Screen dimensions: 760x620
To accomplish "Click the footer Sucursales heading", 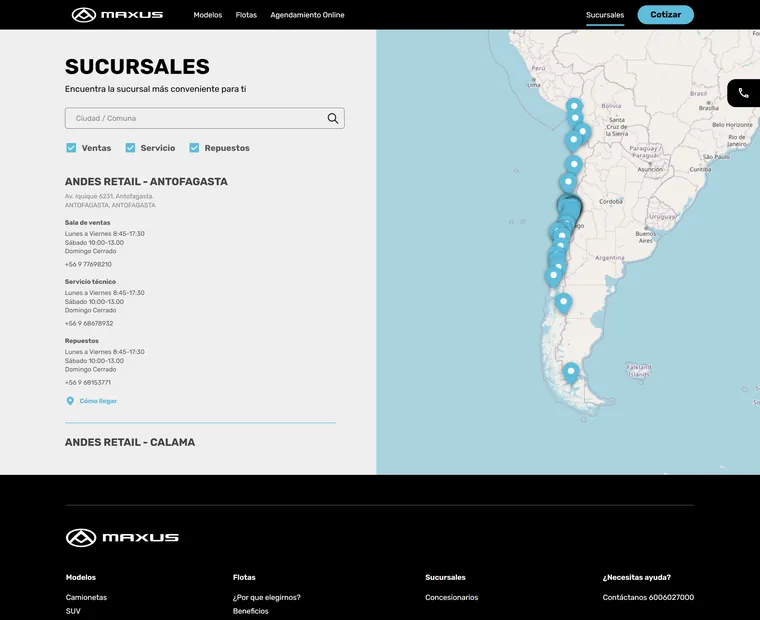I will [445, 577].
